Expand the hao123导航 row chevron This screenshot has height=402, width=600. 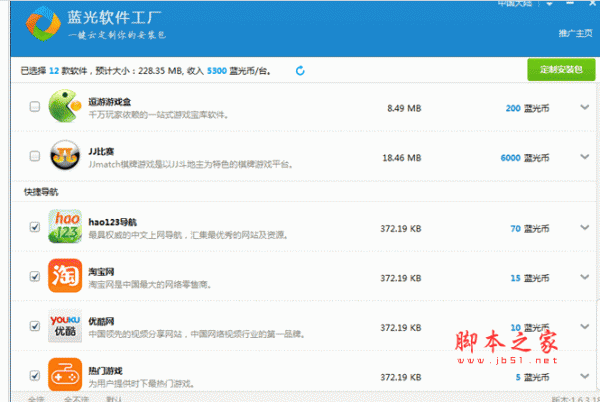pos(584,227)
